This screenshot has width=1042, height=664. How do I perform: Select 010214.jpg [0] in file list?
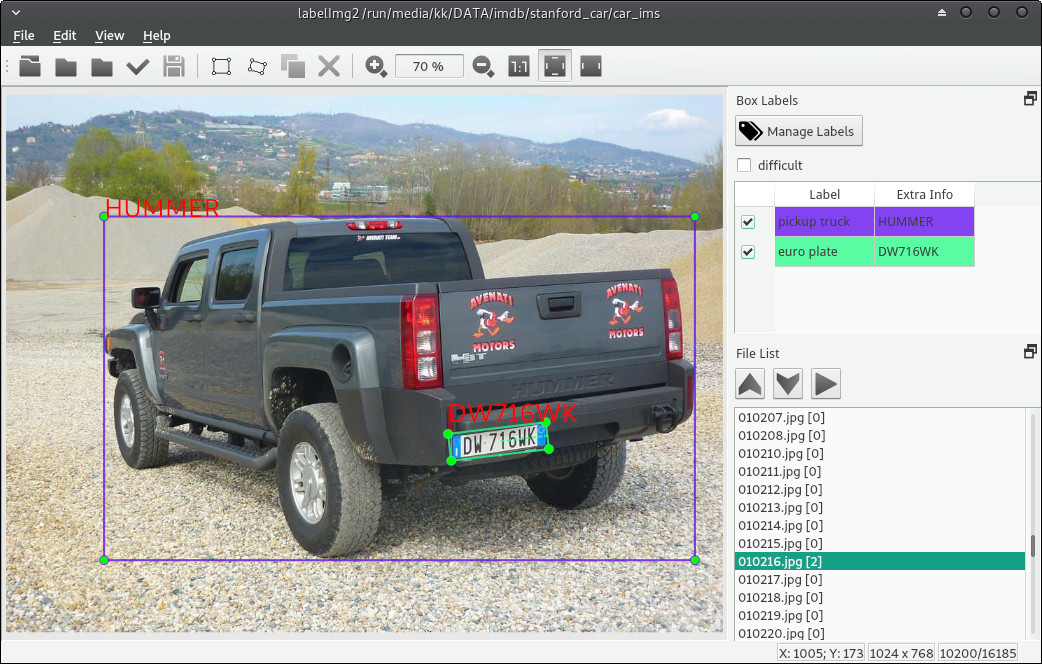pos(880,525)
